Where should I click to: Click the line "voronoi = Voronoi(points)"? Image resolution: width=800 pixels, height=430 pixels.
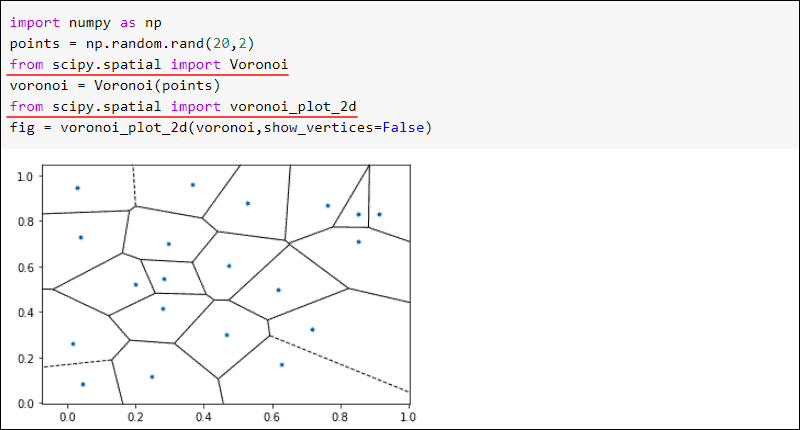pos(115,86)
